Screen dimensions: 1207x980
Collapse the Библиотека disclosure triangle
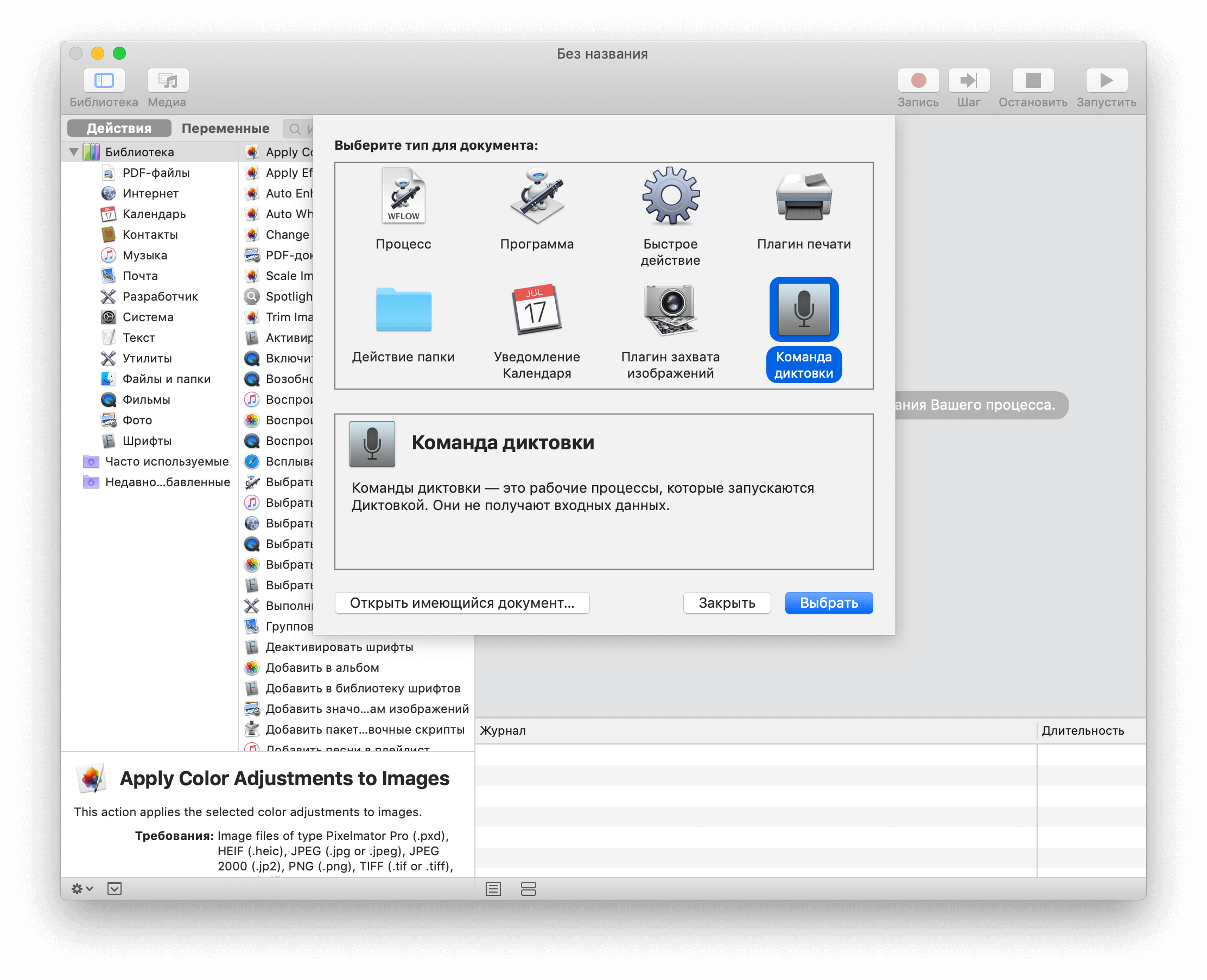pos(73,152)
